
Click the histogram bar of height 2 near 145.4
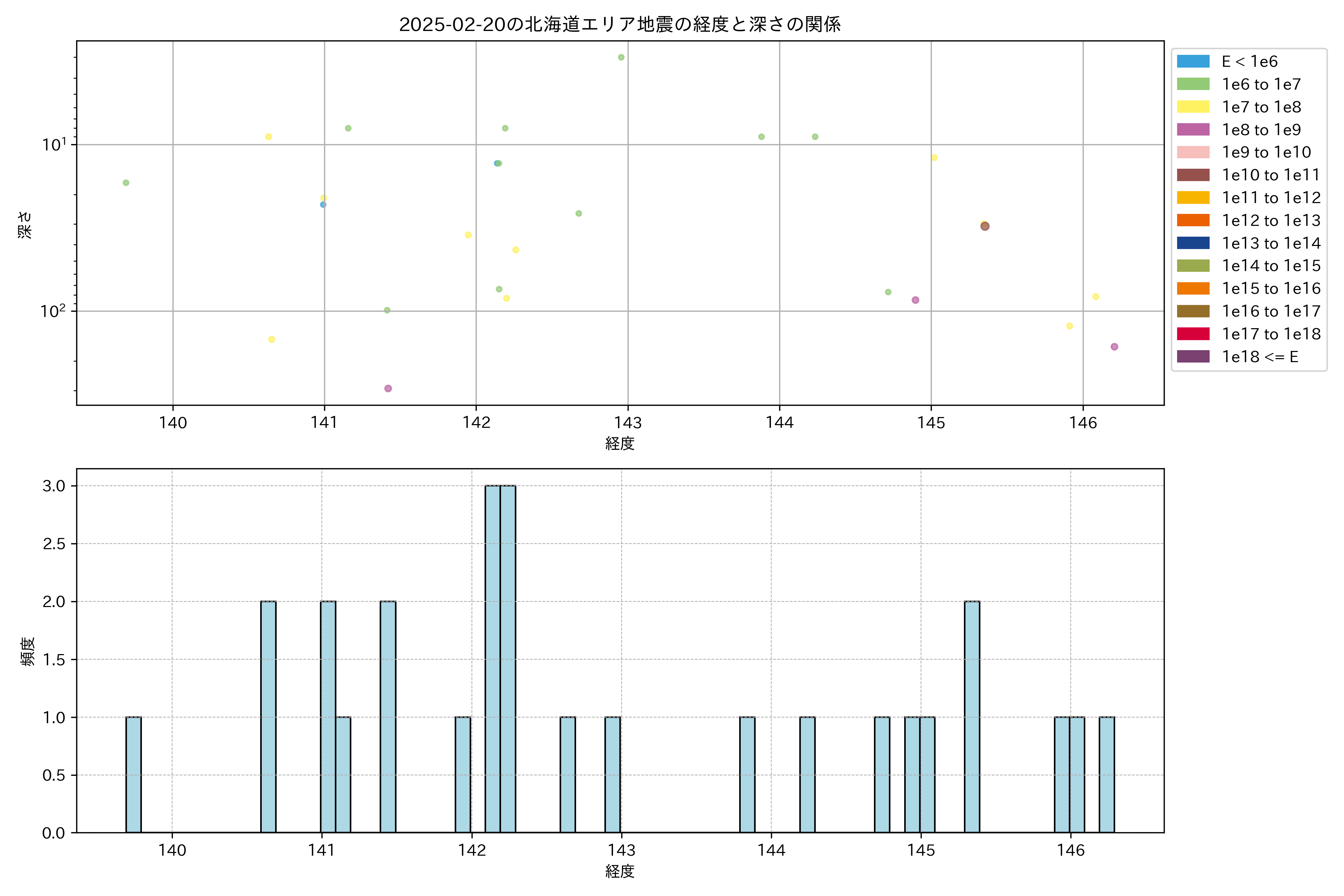(972, 717)
